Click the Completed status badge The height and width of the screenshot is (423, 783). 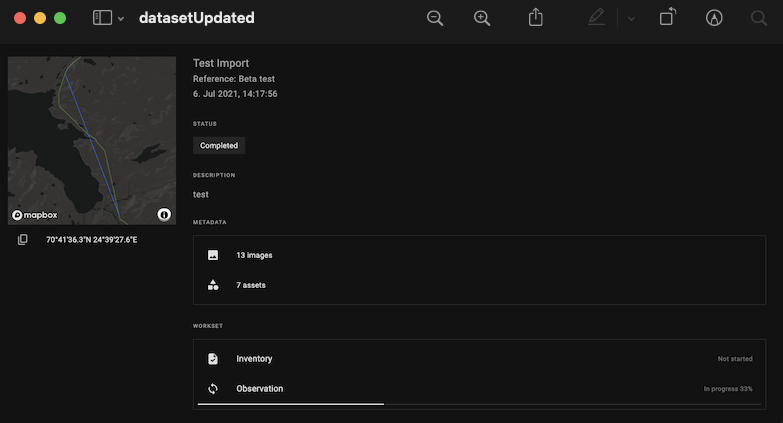click(x=219, y=145)
